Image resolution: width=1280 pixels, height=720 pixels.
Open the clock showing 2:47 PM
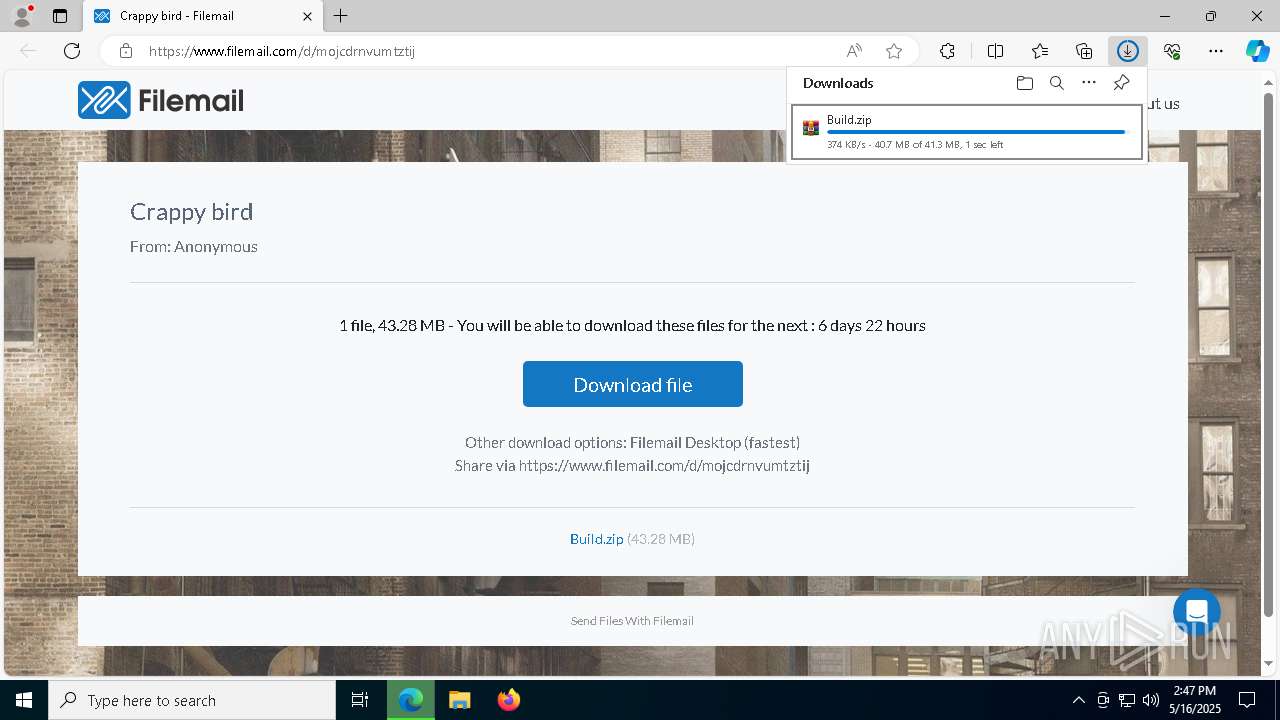(x=1195, y=700)
